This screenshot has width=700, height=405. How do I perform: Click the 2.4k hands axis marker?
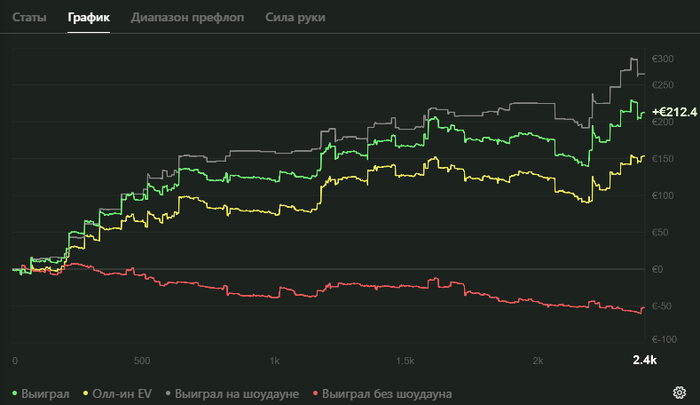pos(644,359)
